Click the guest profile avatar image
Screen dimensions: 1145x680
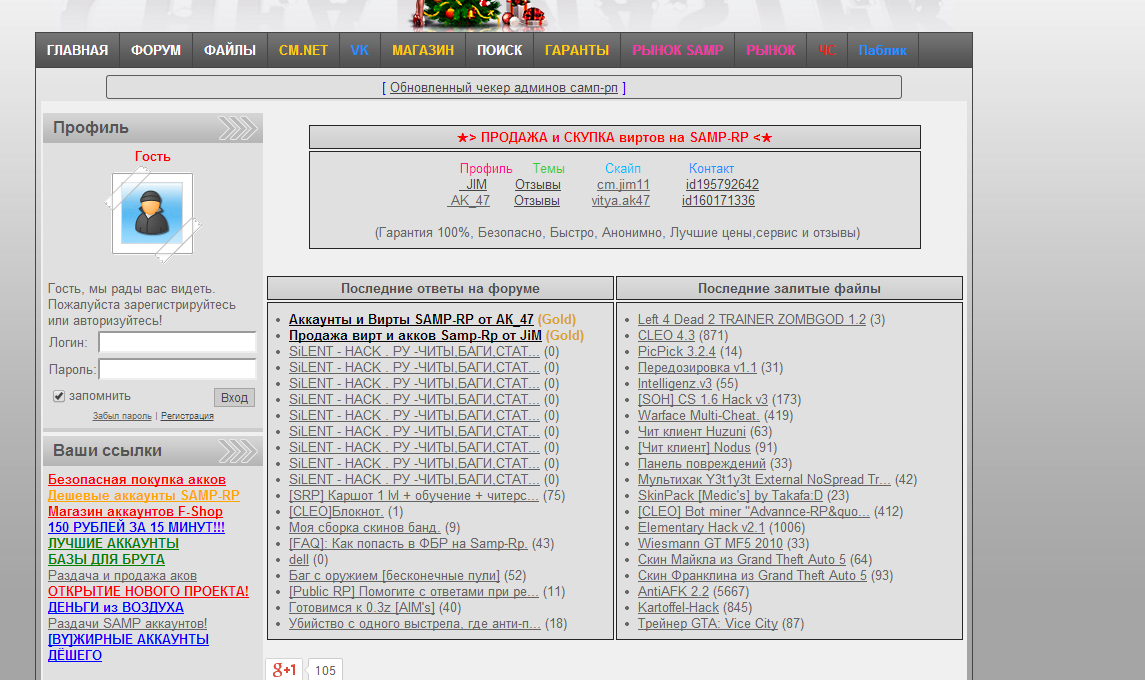pyautogui.click(x=153, y=214)
